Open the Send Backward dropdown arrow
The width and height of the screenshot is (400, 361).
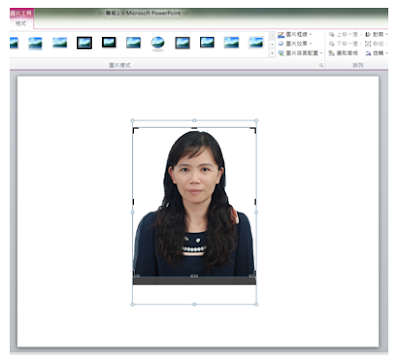361,44
